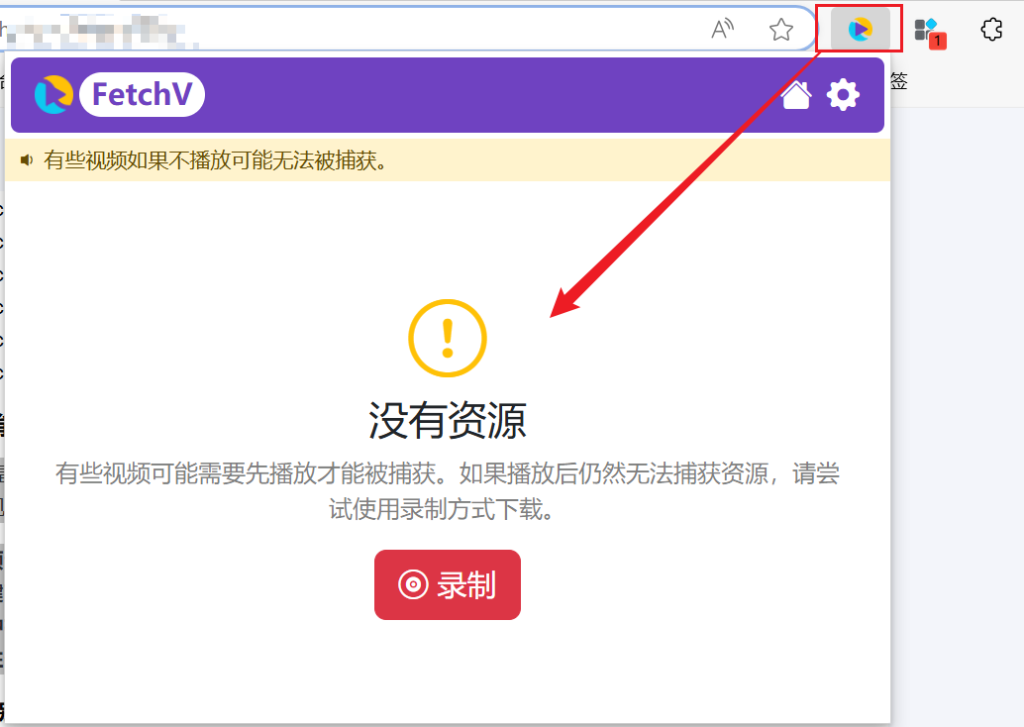This screenshot has height=727, width=1024.
Task: Open FetchV settings via the gear icon
Action: [843, 94]
